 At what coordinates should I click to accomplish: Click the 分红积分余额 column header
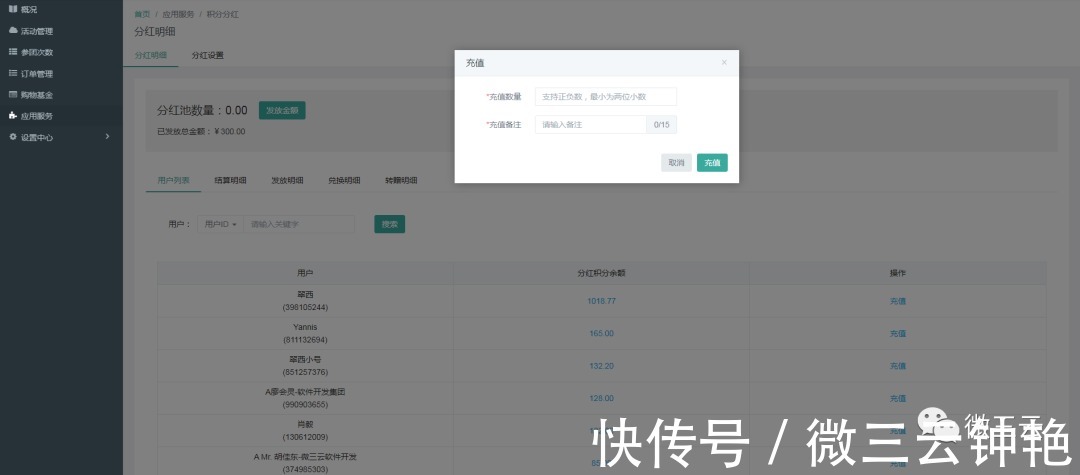click(x=601, y=273)
